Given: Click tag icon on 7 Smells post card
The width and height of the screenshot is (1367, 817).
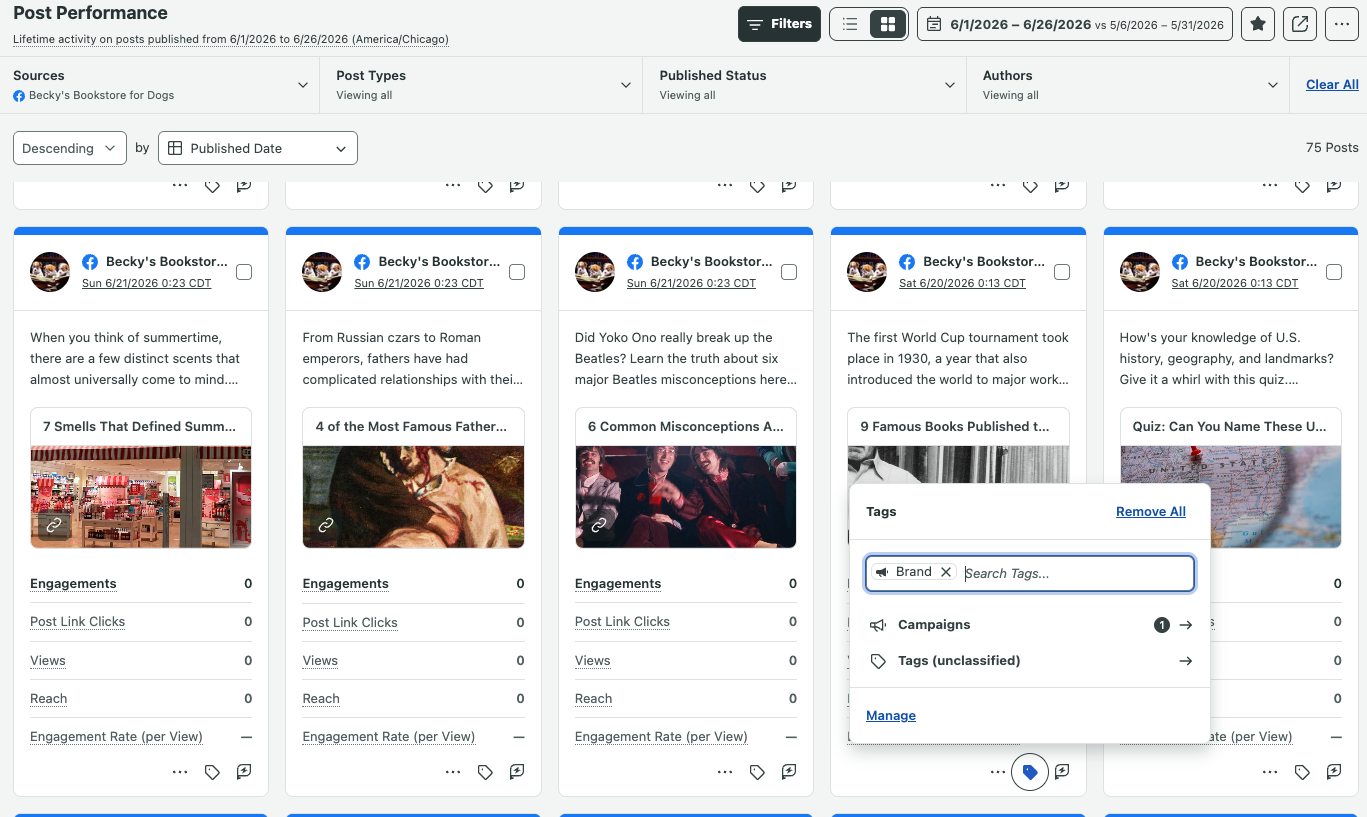Looking at the screenshot, I should point(212,772).
